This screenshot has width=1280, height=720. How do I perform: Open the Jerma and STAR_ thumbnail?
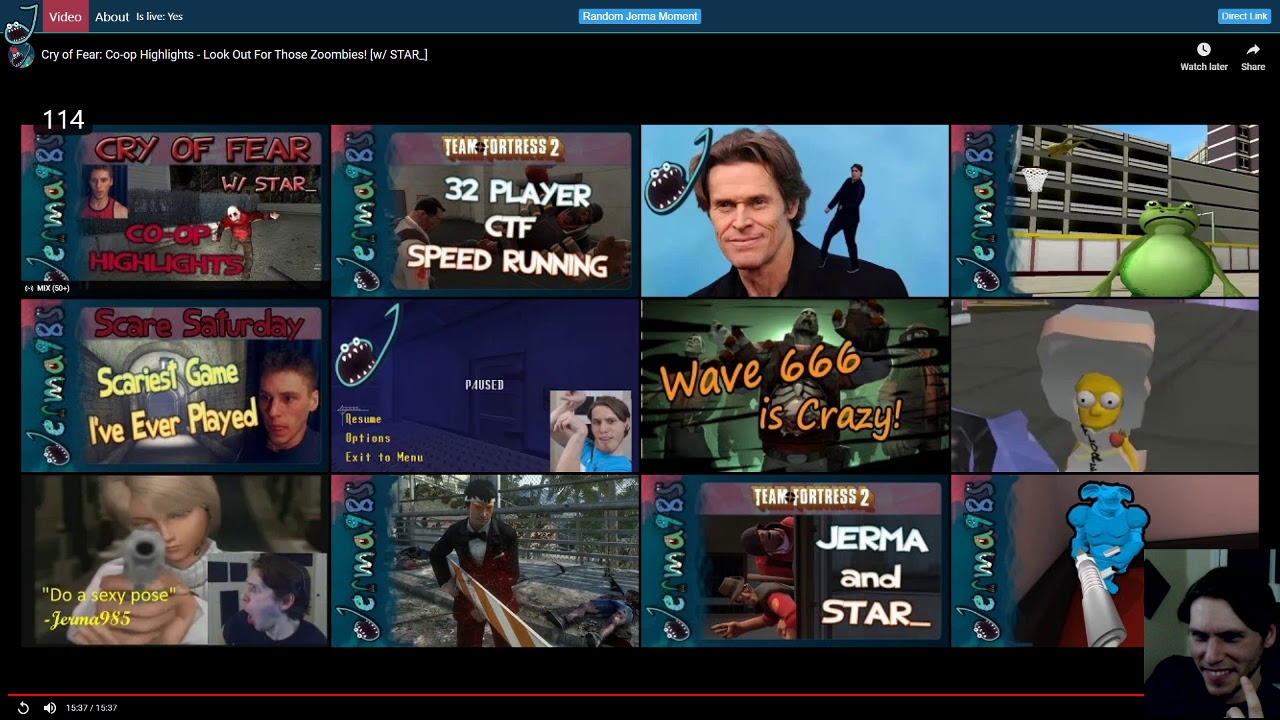tap(795, 561)
